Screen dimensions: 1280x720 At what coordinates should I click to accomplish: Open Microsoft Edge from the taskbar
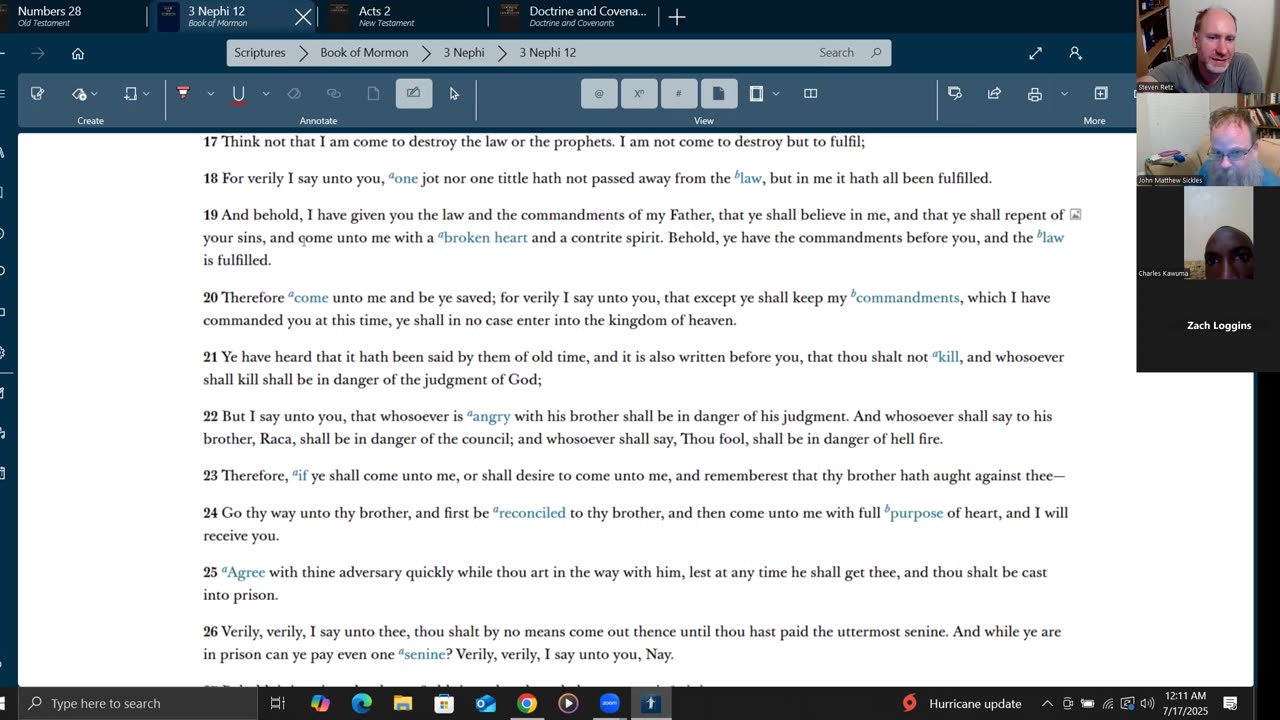[362, 704]
